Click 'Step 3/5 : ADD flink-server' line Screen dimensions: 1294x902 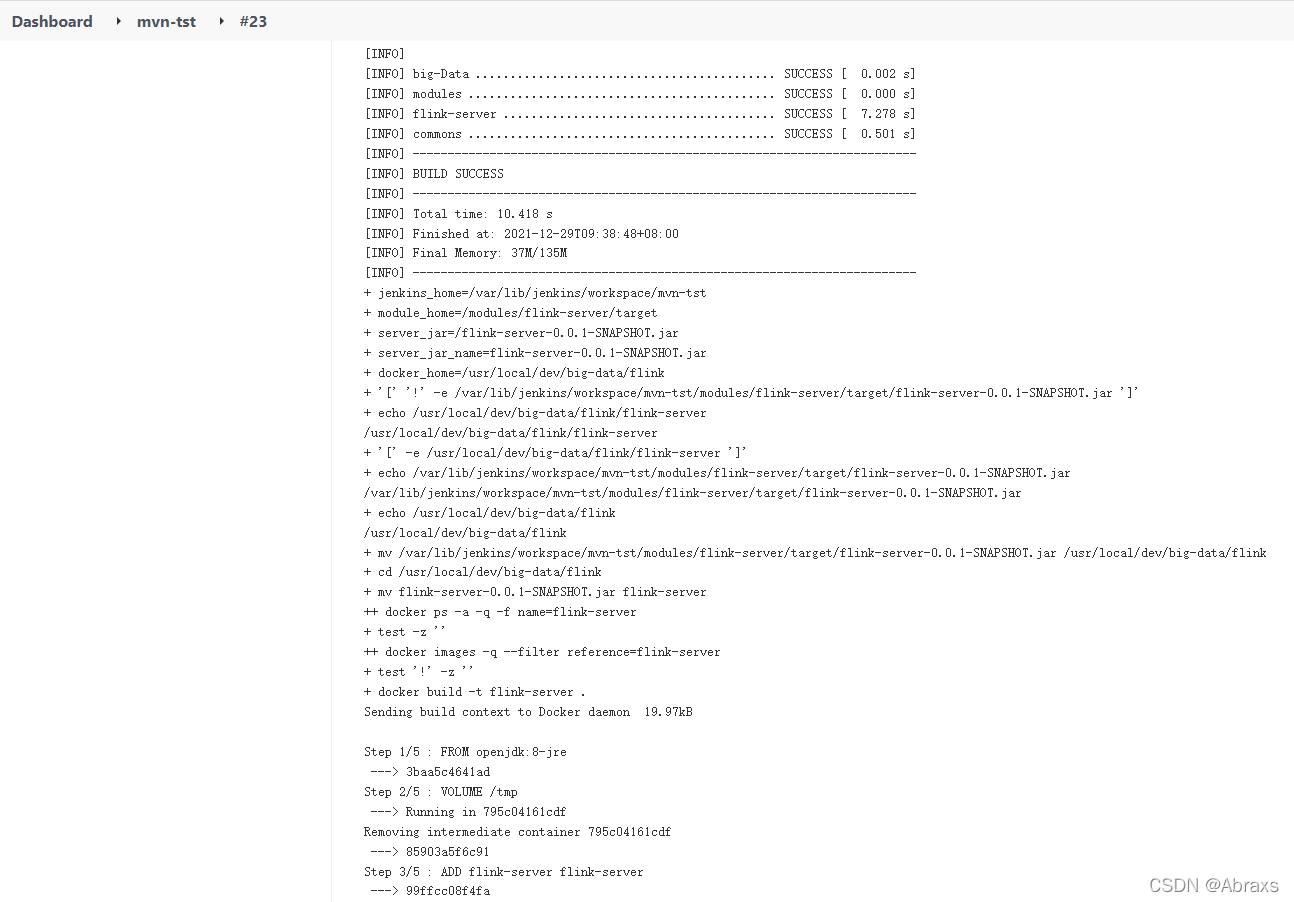[x=504, y=872]
